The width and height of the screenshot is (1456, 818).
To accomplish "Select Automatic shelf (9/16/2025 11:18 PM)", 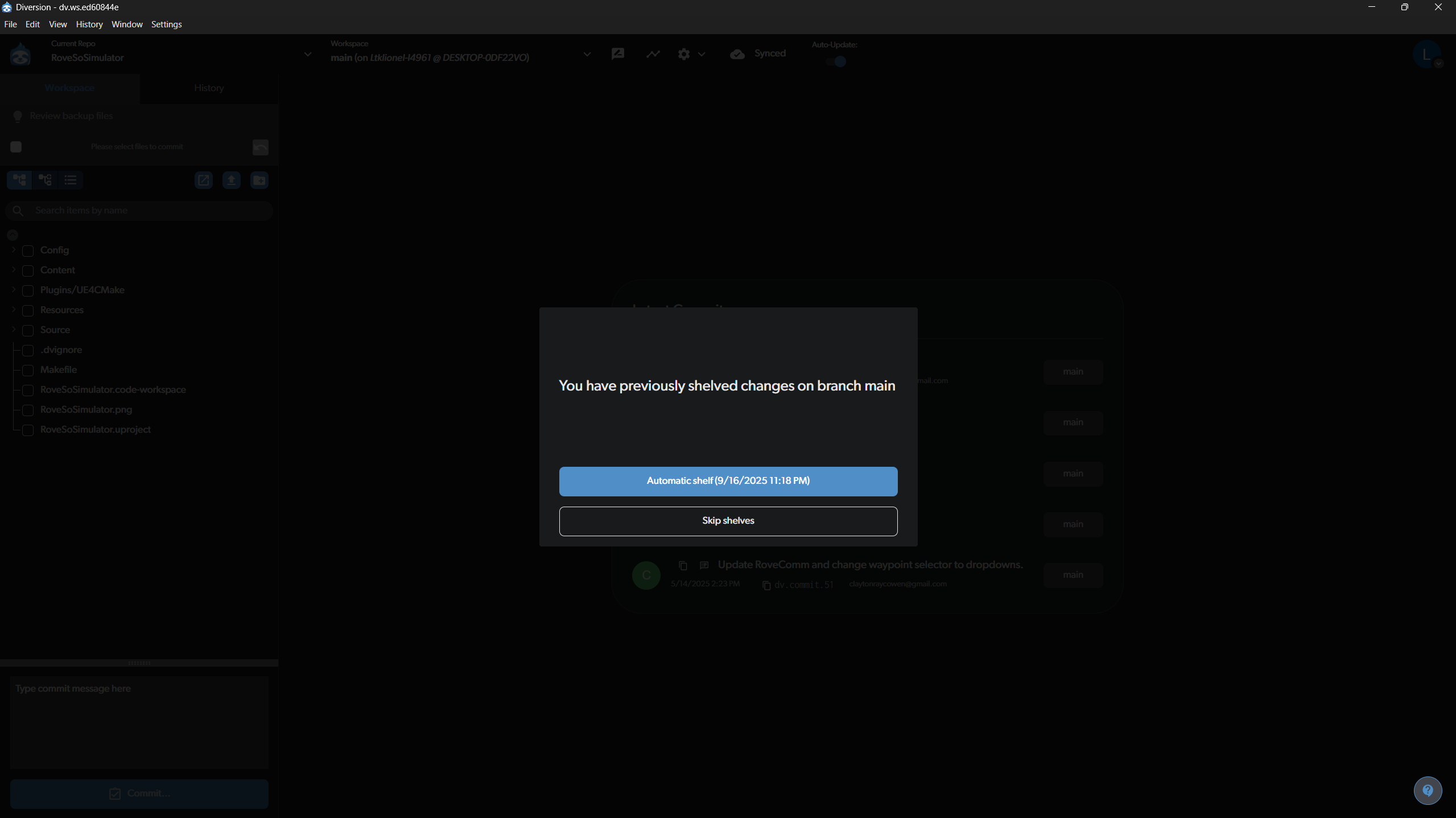I will 728,481.
